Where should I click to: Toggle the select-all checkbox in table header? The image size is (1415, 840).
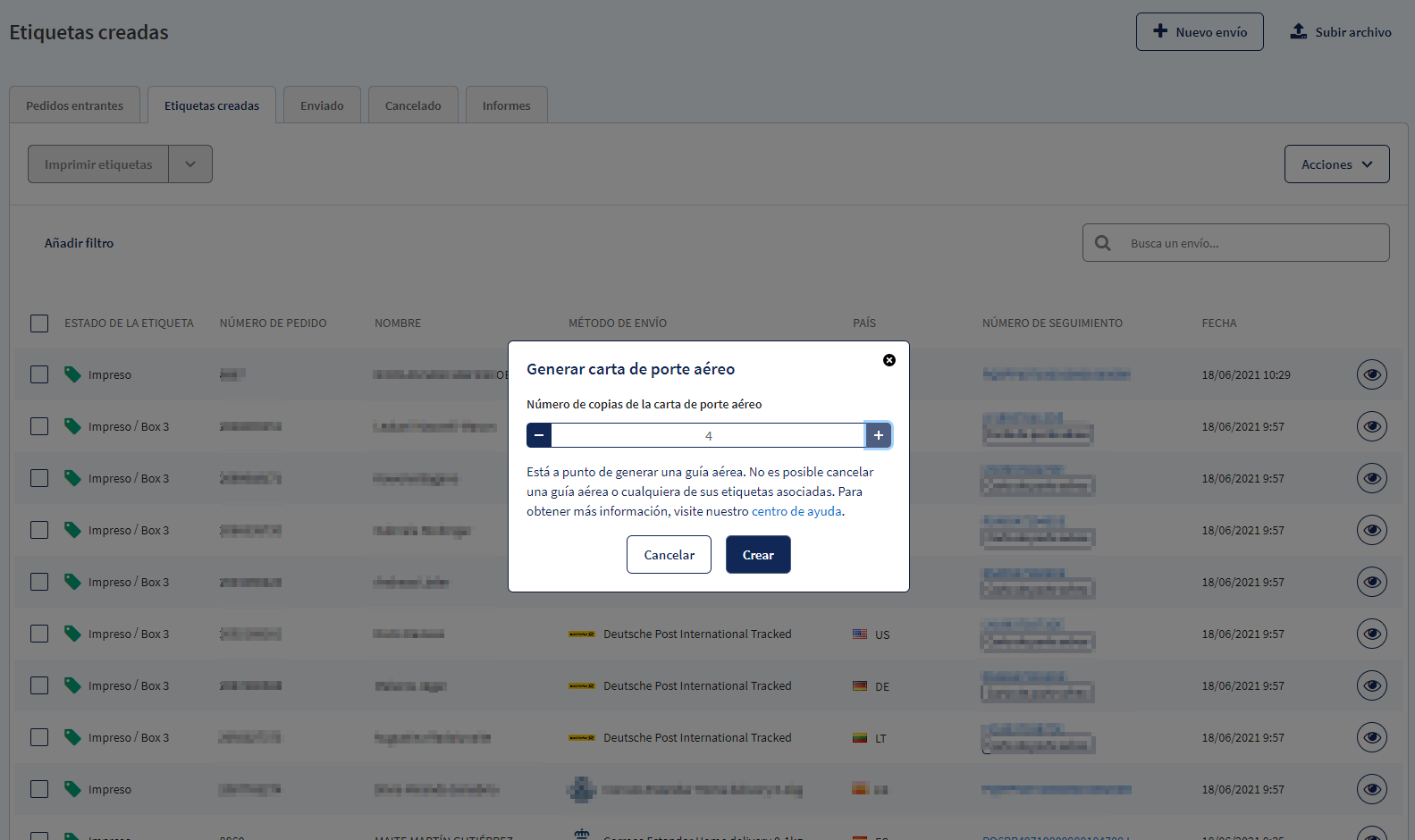tap(39, 323)
